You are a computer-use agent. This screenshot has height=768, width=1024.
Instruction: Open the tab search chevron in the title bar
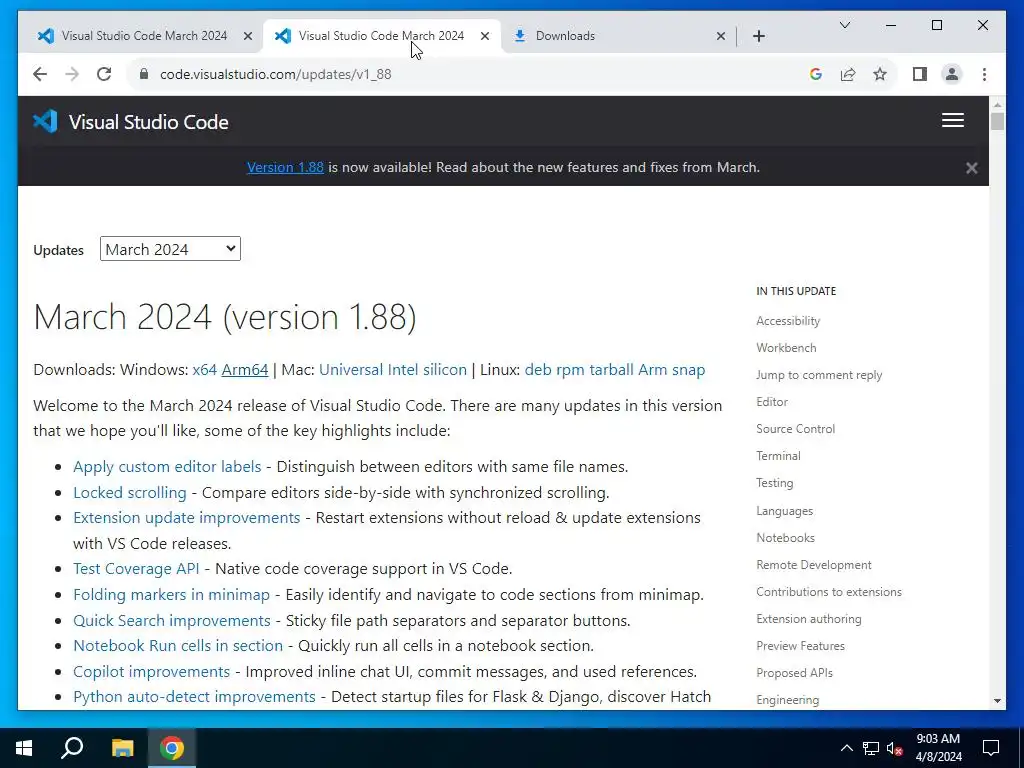point(844,25)
